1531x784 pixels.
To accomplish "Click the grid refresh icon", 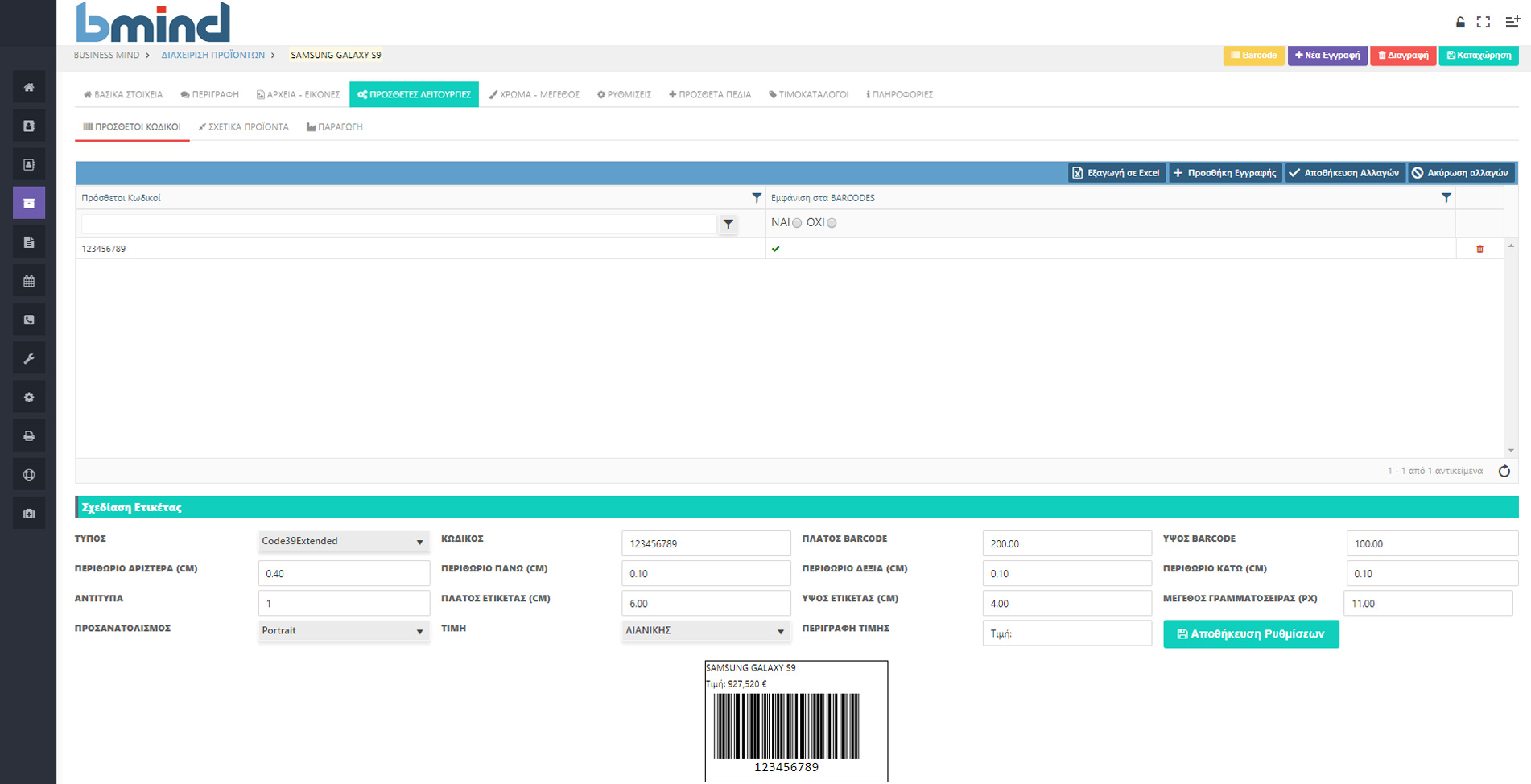I will pos(1504,471).
